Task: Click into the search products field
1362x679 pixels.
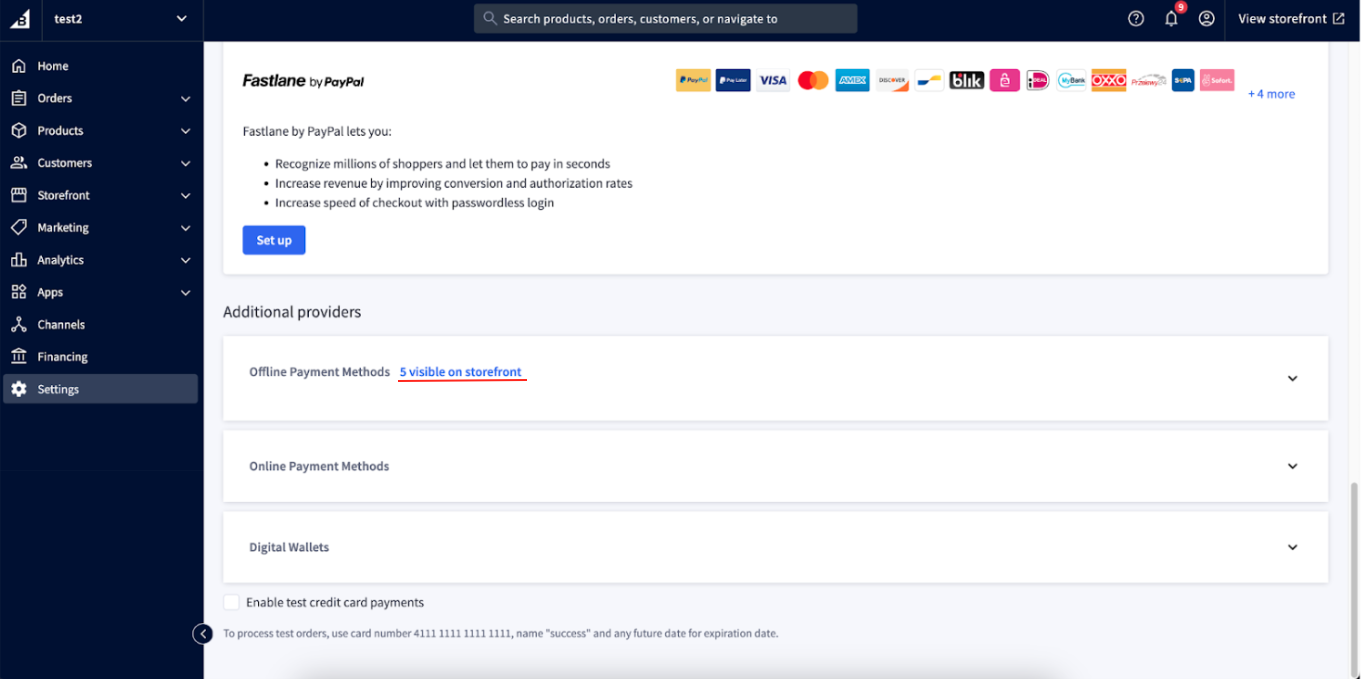Action: [665, 18]
